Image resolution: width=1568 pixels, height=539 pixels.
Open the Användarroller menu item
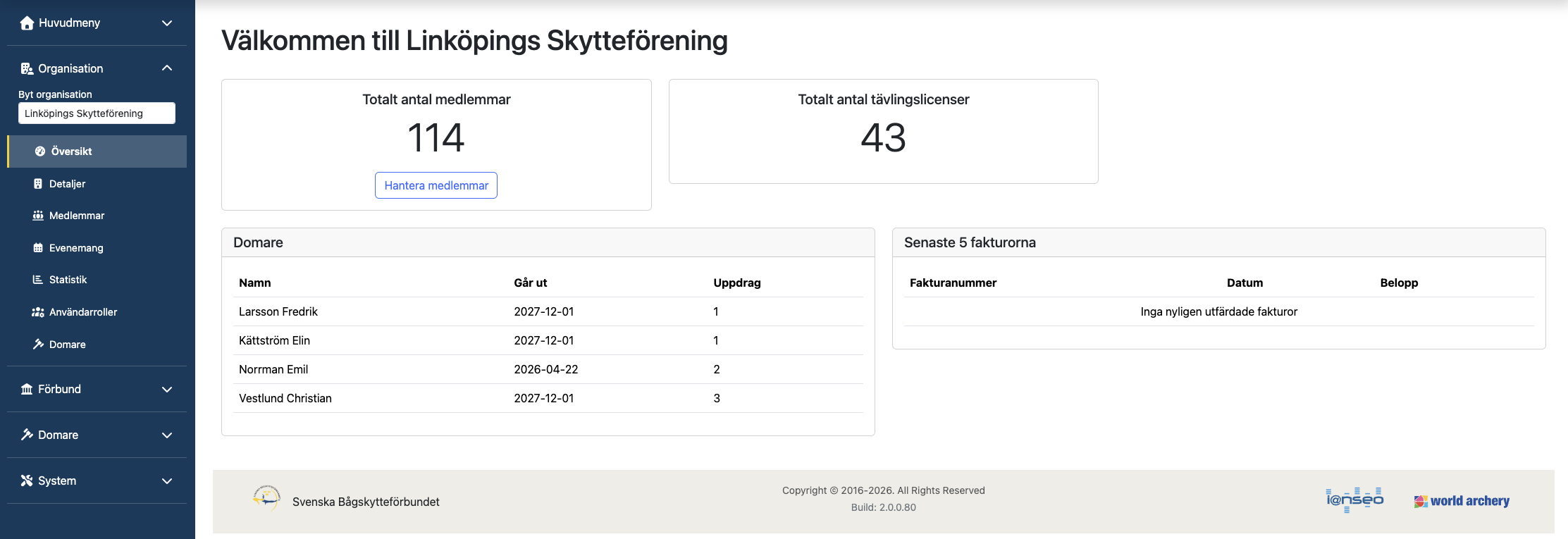pos(97,312)
